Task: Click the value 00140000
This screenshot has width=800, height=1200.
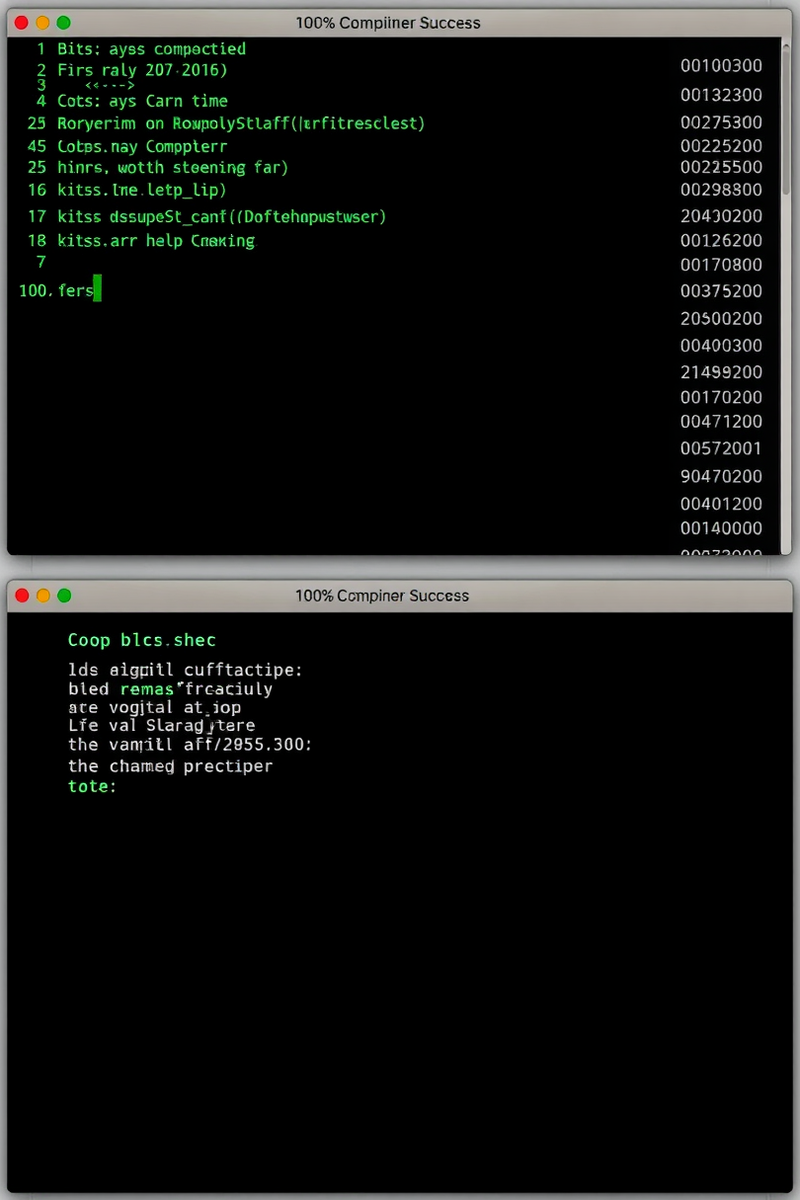Action: tap(721, 529)
